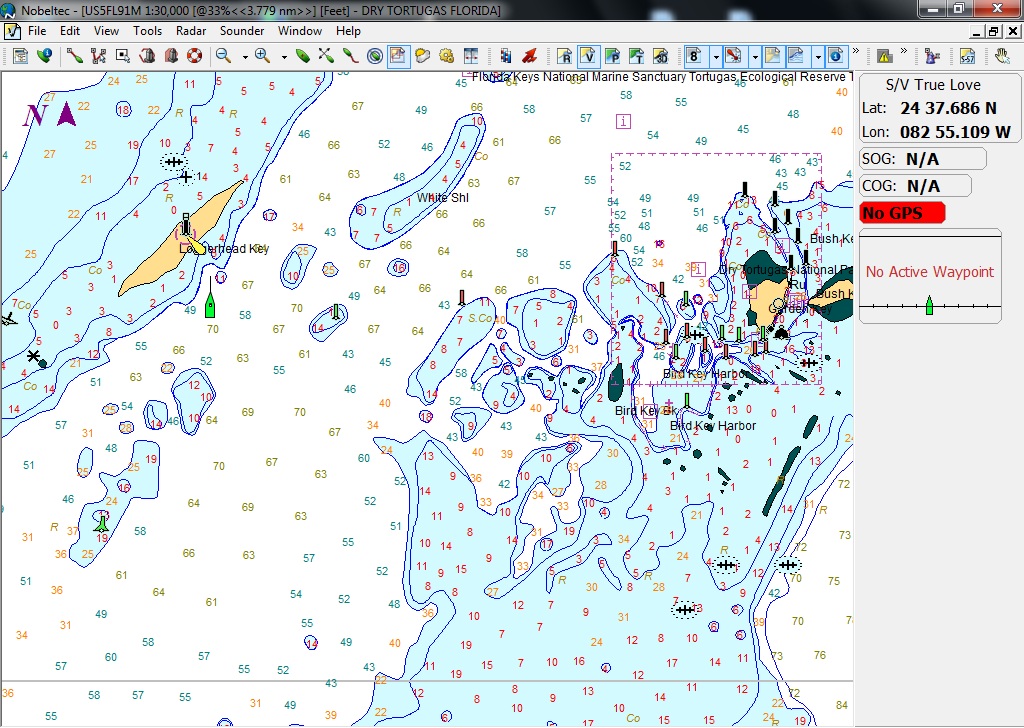
Task: Click the Loggerhead Key label on chart
Action: click(224, 249)
